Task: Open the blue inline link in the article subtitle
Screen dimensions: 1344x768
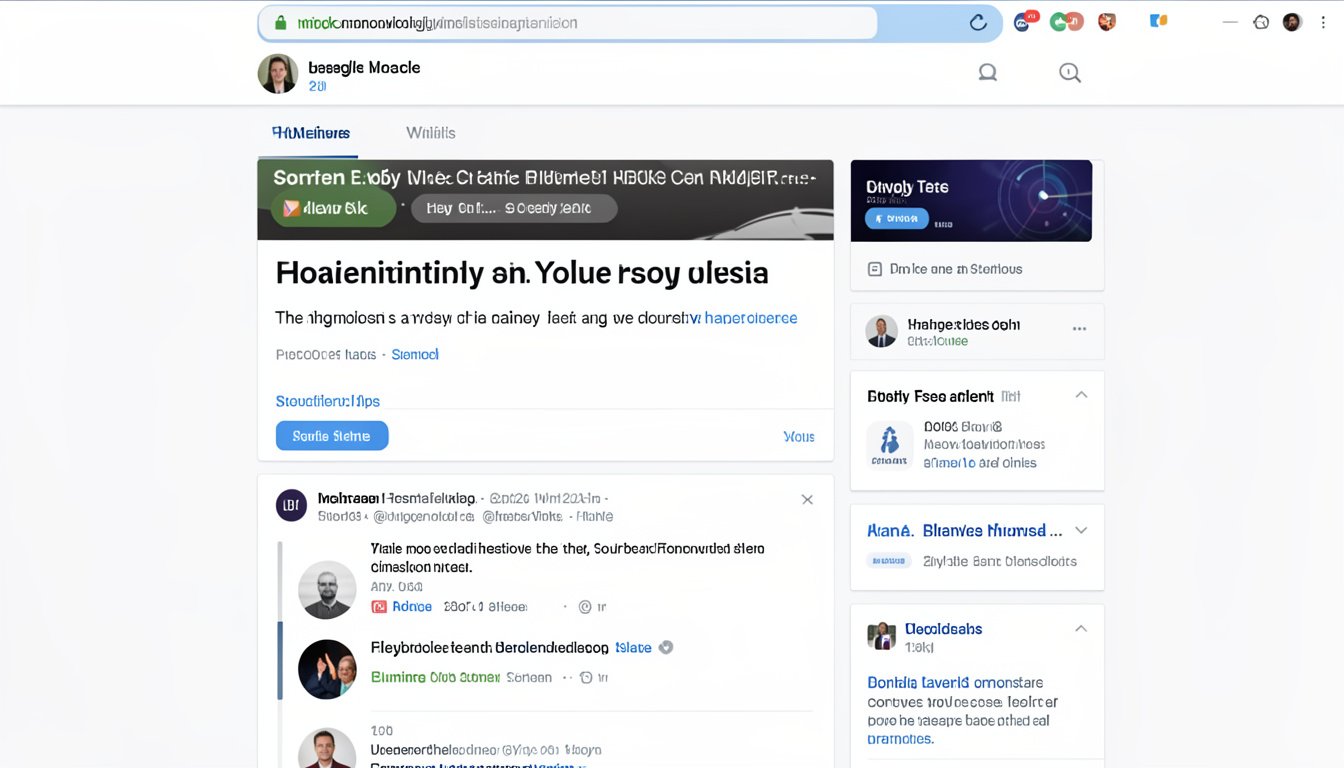Action: click(x=749, y=317)
